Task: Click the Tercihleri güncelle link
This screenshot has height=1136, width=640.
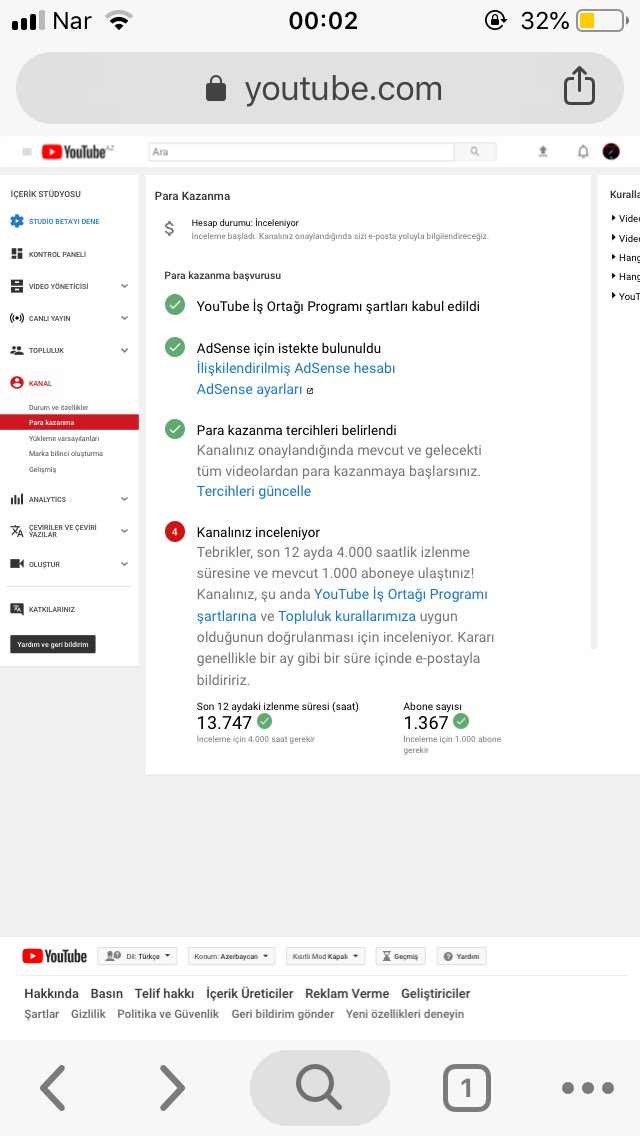Action: coord(254,491)
